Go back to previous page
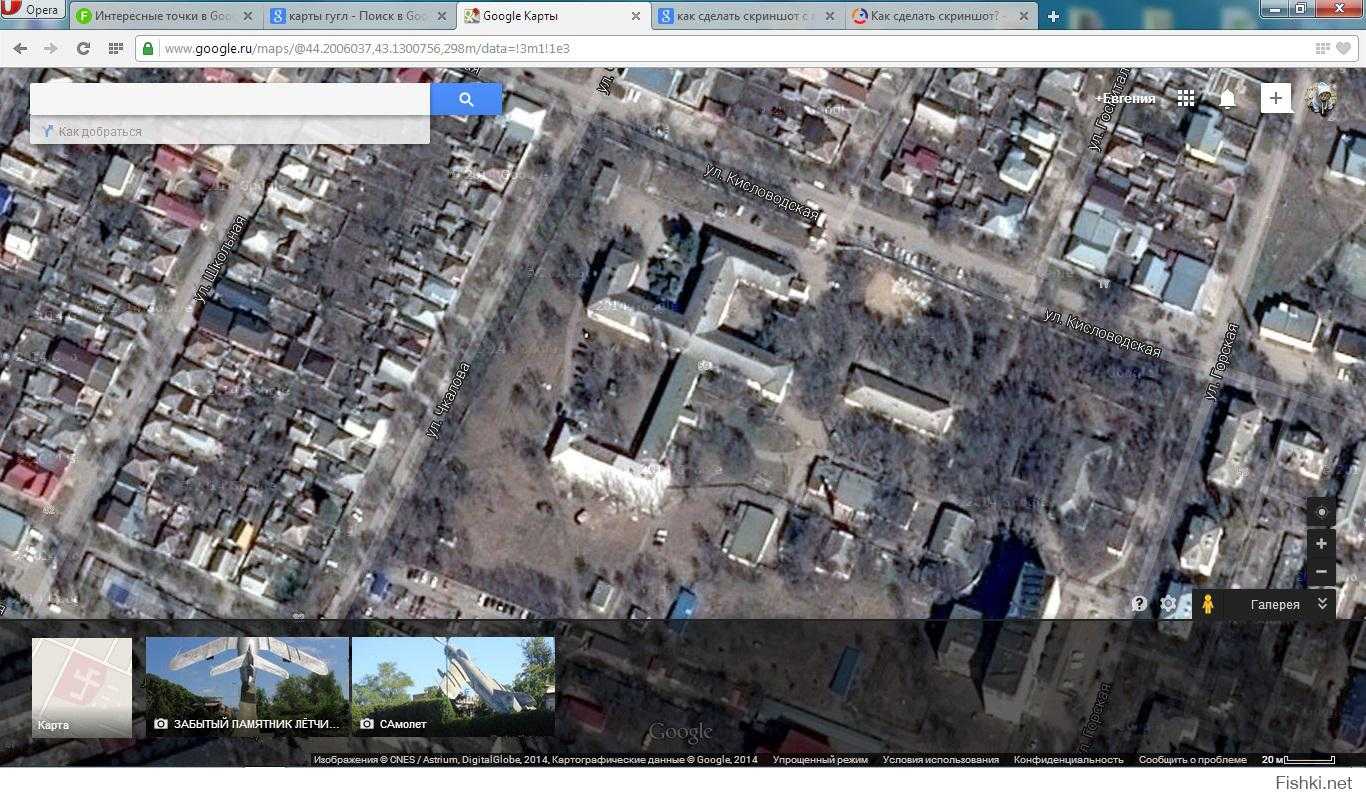This screenshot has height=798, width=1366. (x=20, y=48)
